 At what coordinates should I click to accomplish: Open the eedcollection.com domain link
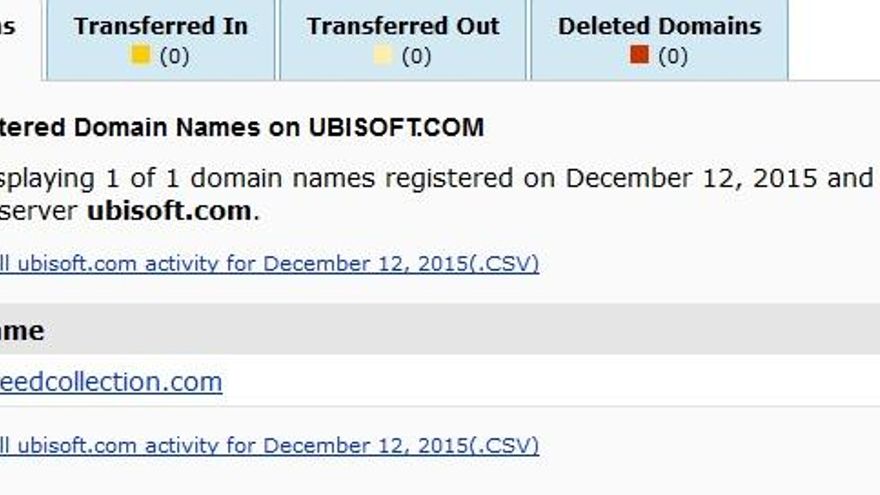(110, 382)
